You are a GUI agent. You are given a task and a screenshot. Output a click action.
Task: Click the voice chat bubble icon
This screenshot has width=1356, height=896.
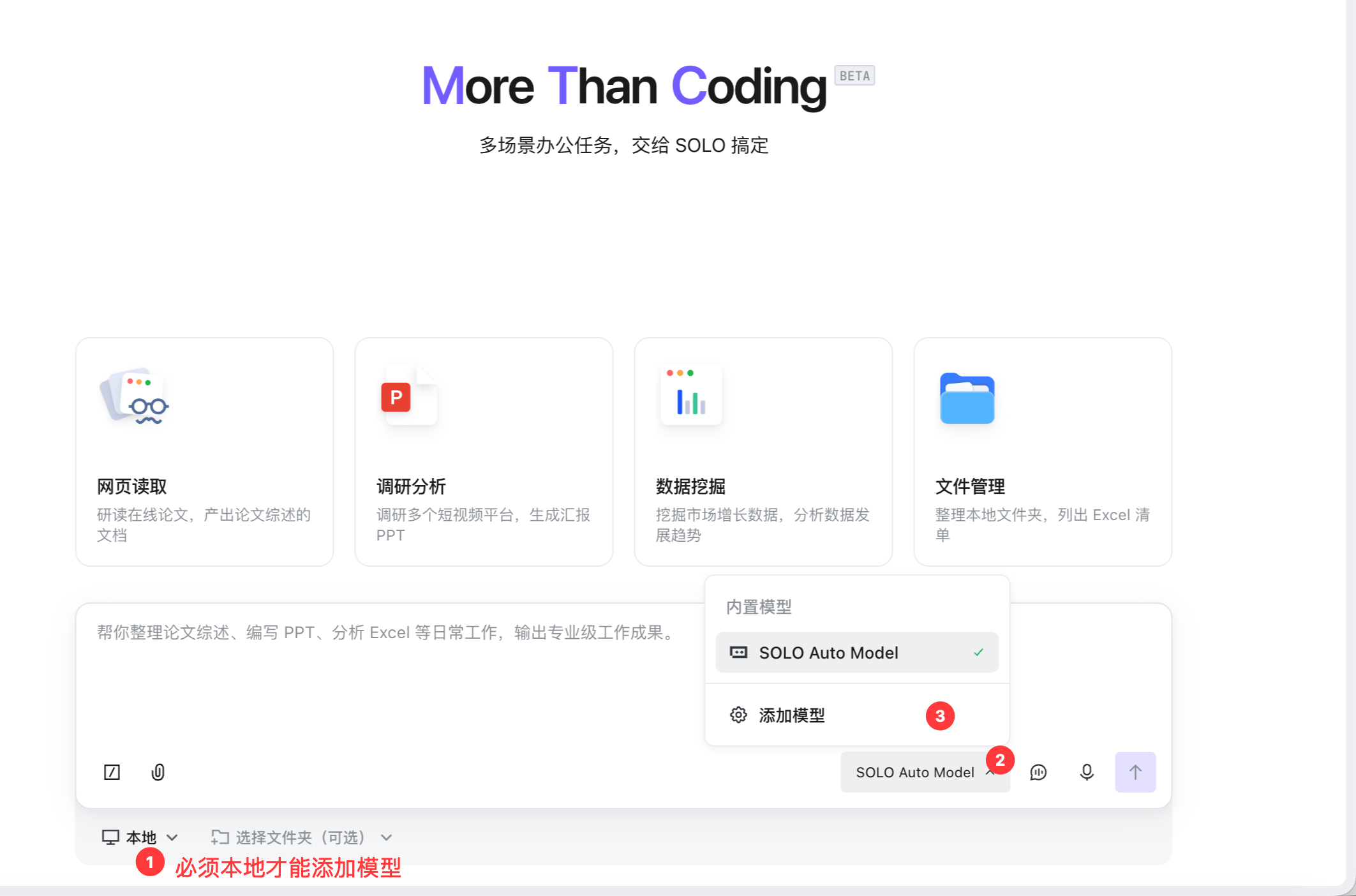[1038, 772]
